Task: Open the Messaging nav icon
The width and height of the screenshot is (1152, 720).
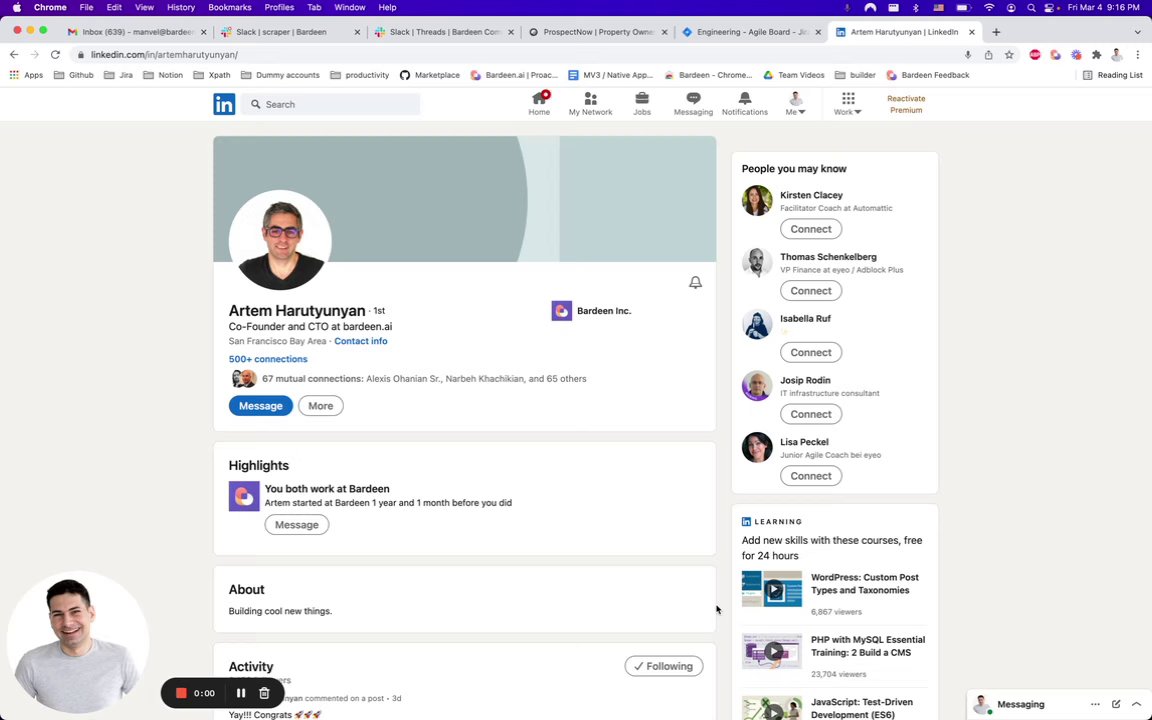Action: 693,104
